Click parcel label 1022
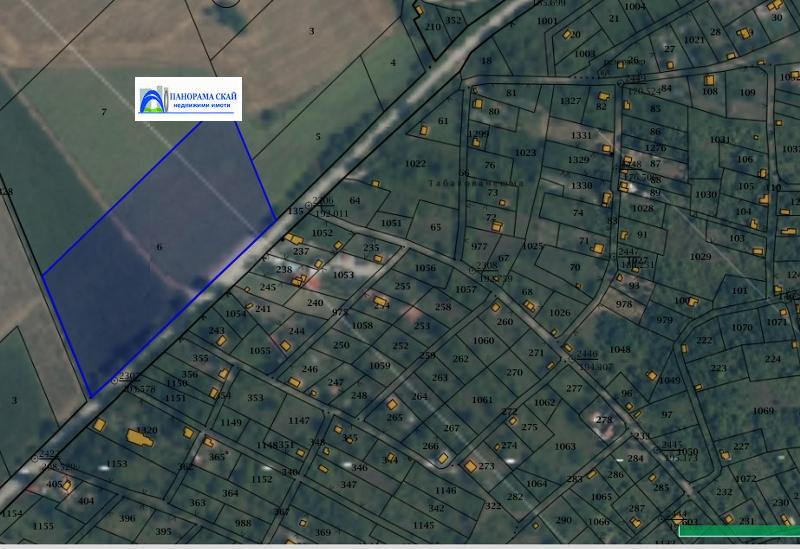Viewport: 800px width, 549px height. (415, 164)
